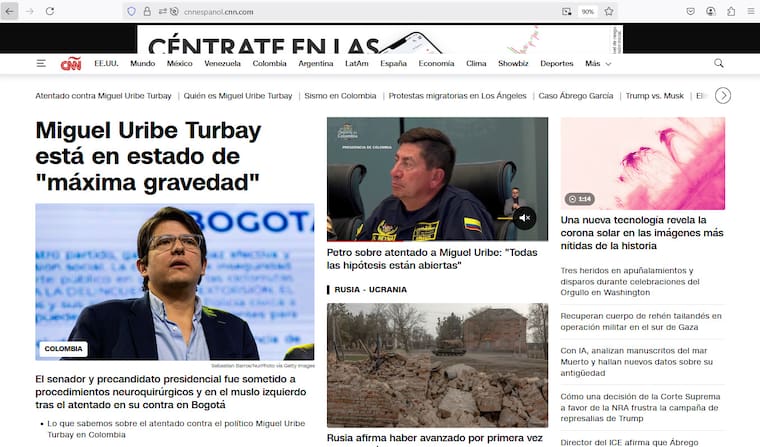Open the CNN hamburger menu
The image size is (760, 447).
tap(41, 63)
